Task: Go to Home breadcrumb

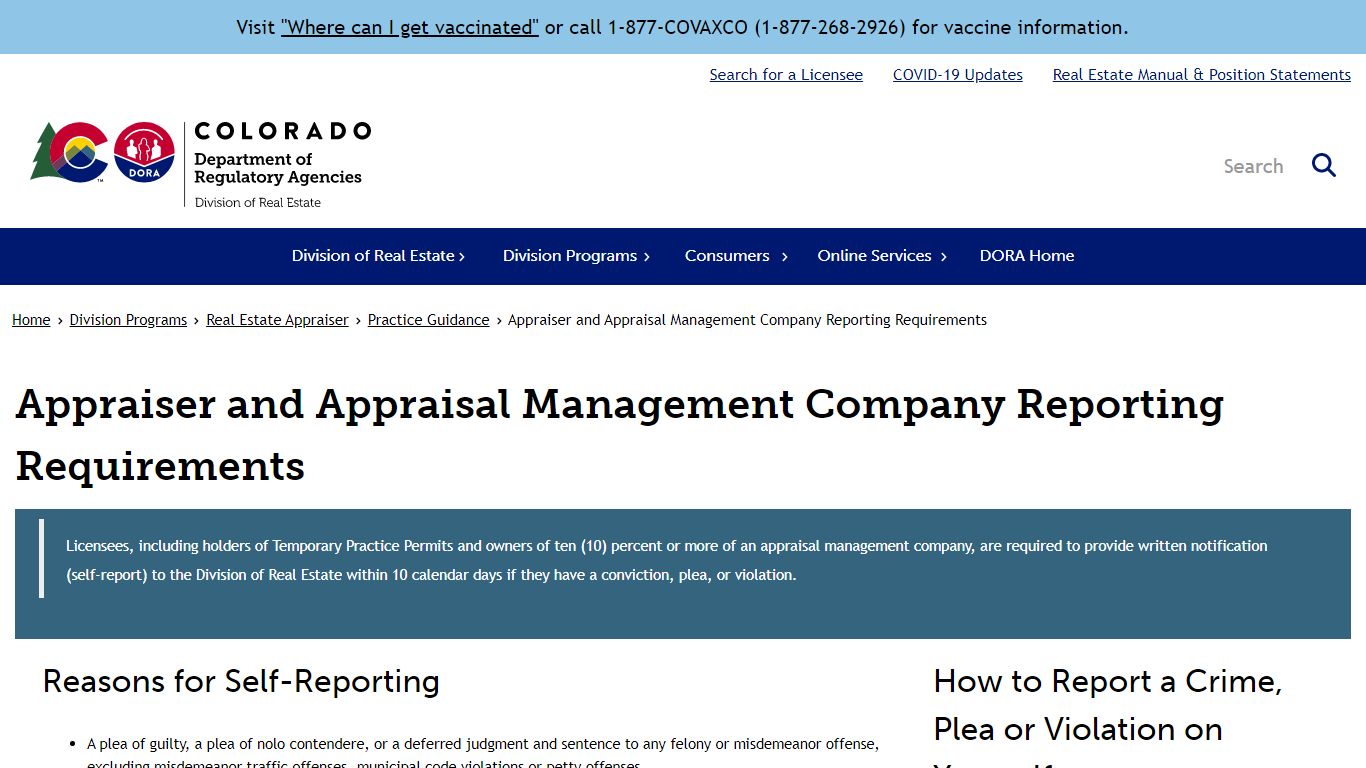Action: coord(31,320)
